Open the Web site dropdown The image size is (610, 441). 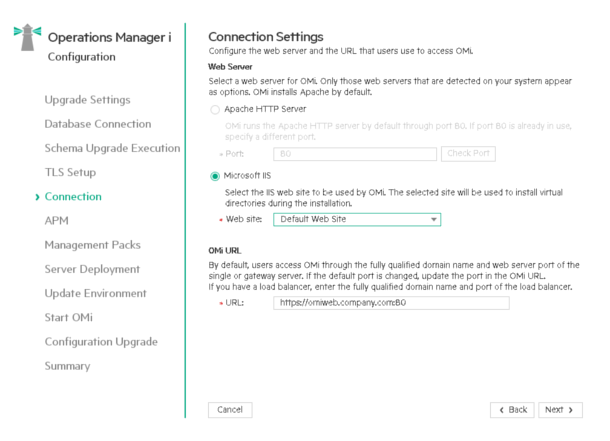(357, 219)
